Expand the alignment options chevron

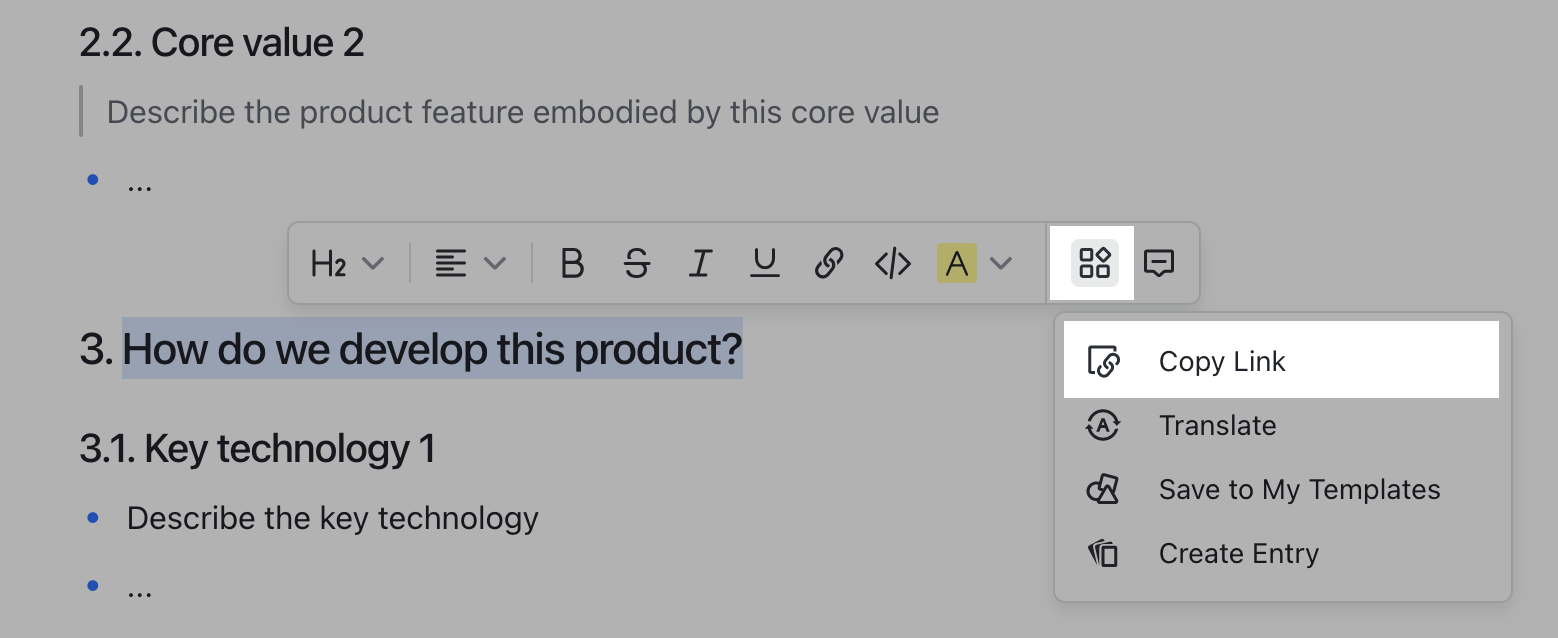point(495,263)
